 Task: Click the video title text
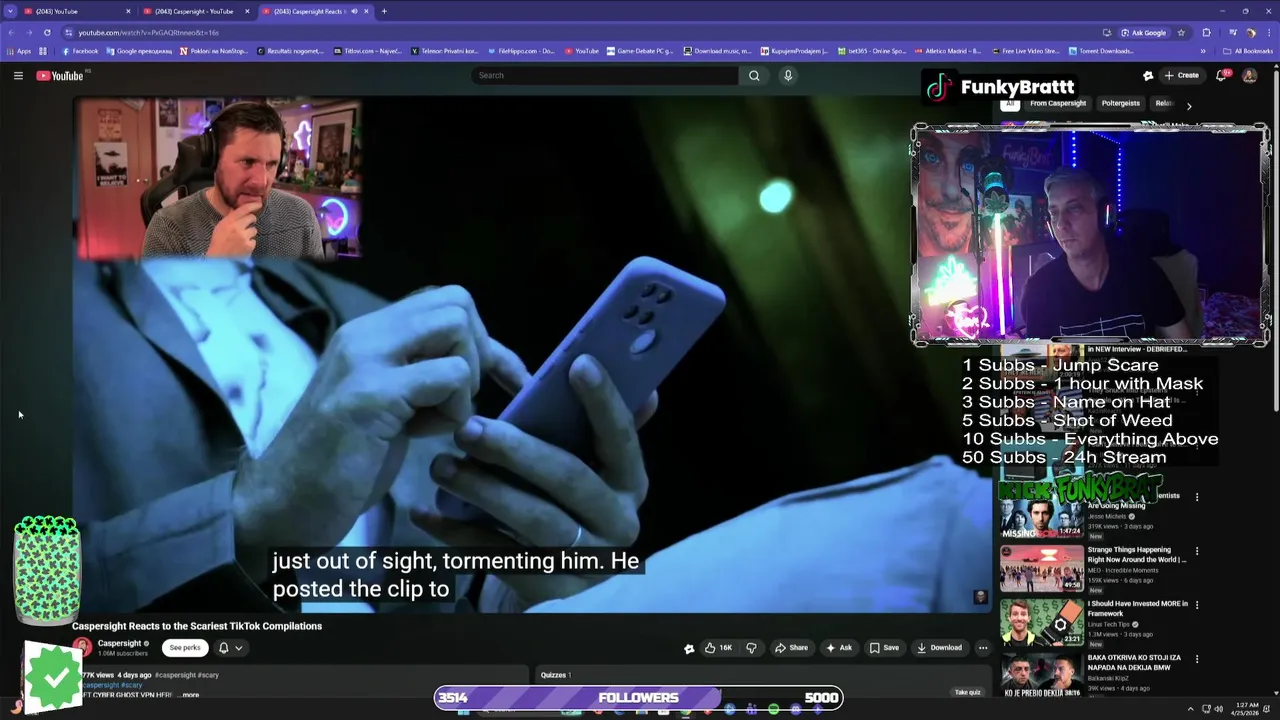point(197,626)
